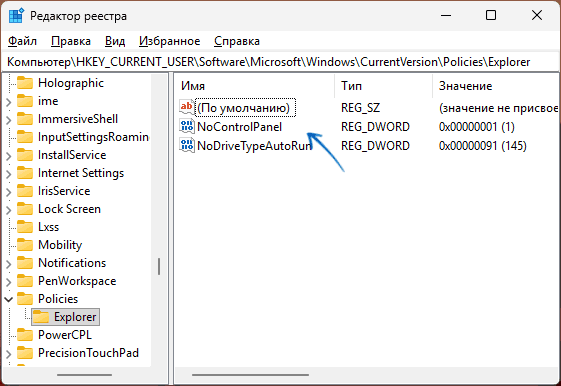Click the (значение не присвое data cell
The image size is (561, 386).
click(x=498, y=108)
